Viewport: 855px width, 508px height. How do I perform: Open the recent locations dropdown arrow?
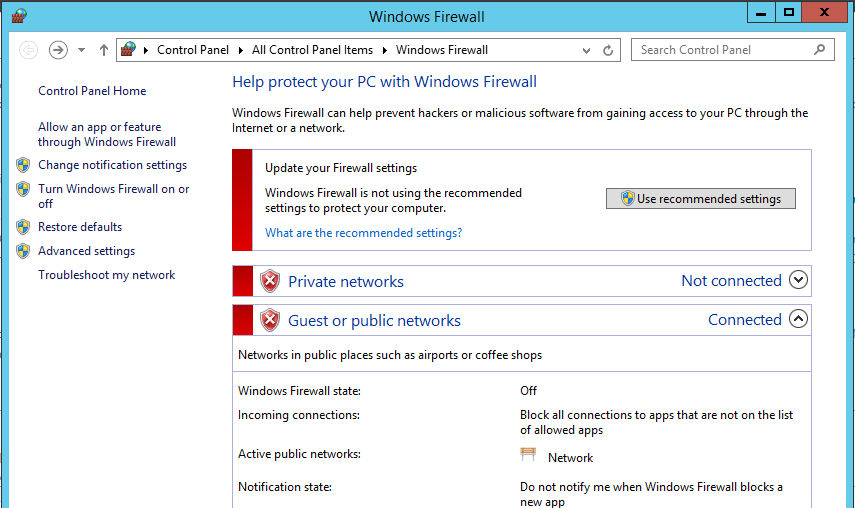[x=81, y=50]
